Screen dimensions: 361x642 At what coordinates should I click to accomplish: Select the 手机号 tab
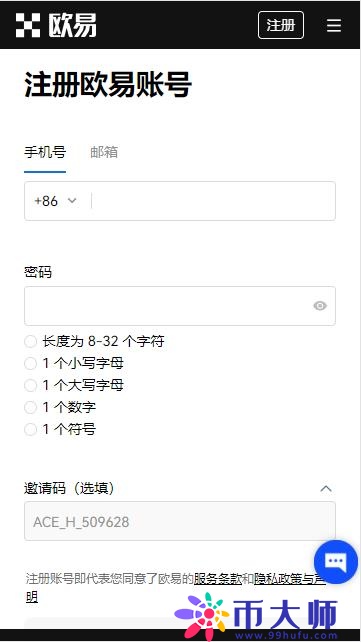coord(45,152)
